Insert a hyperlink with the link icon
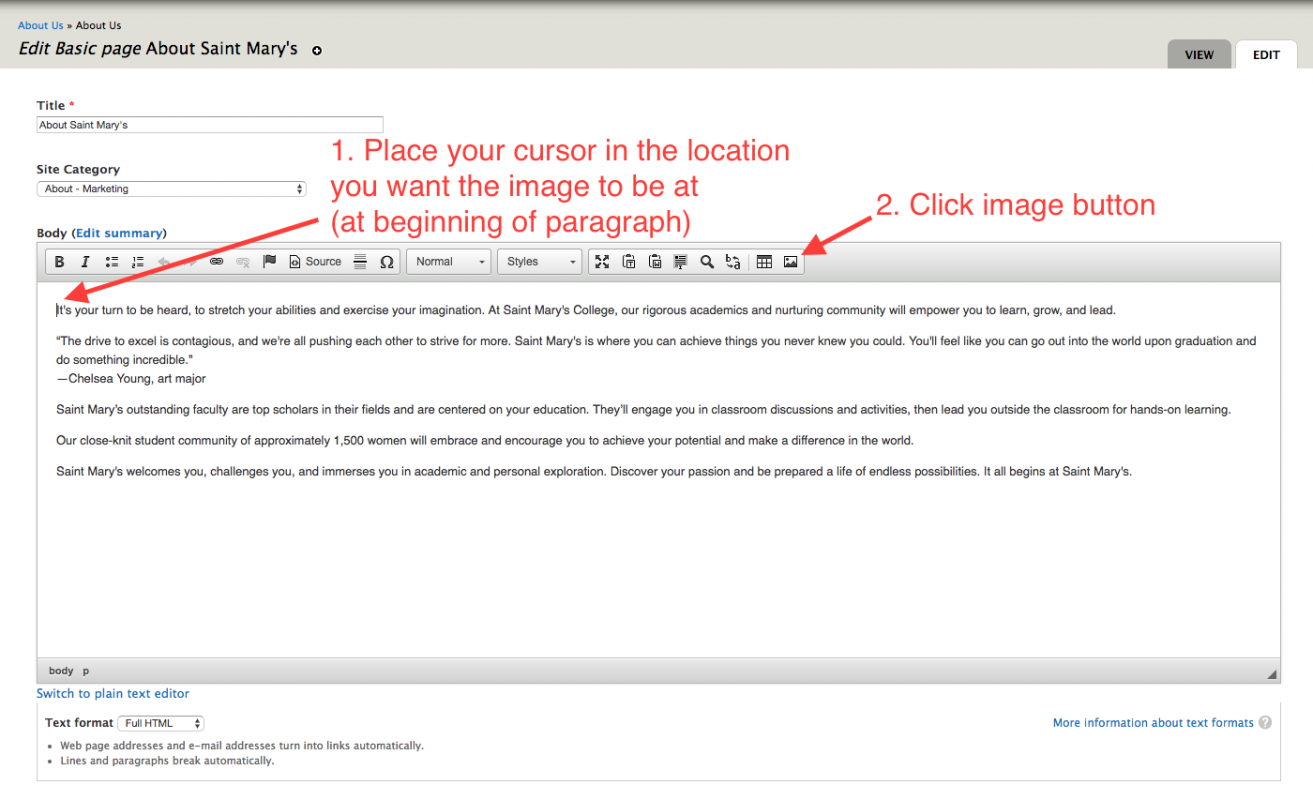 tap(216, 262)
